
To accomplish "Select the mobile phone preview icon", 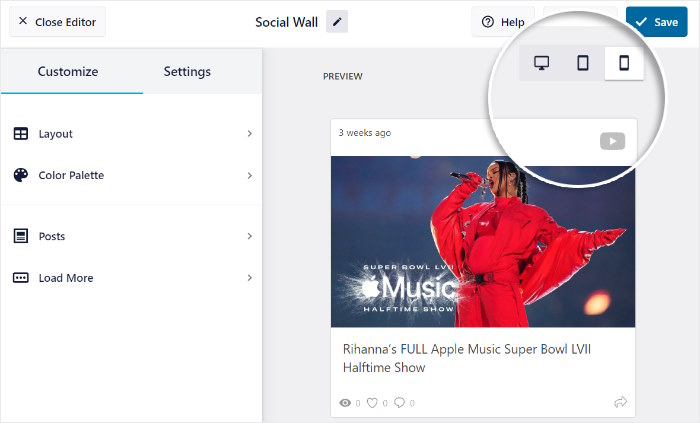I will (x=624, y=63).
